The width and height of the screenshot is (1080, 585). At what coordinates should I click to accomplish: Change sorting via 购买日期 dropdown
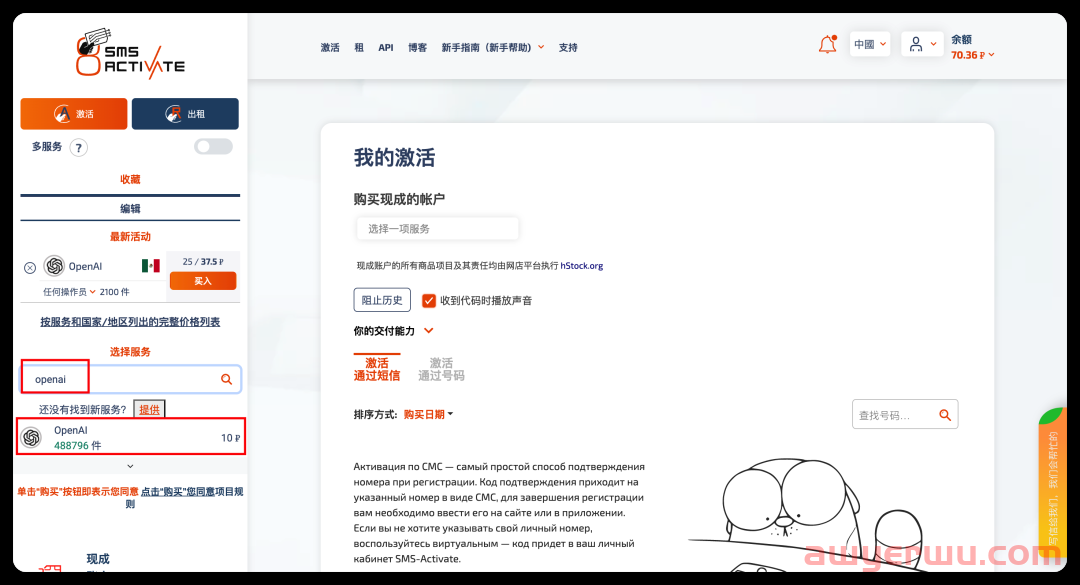coord(428,414)
